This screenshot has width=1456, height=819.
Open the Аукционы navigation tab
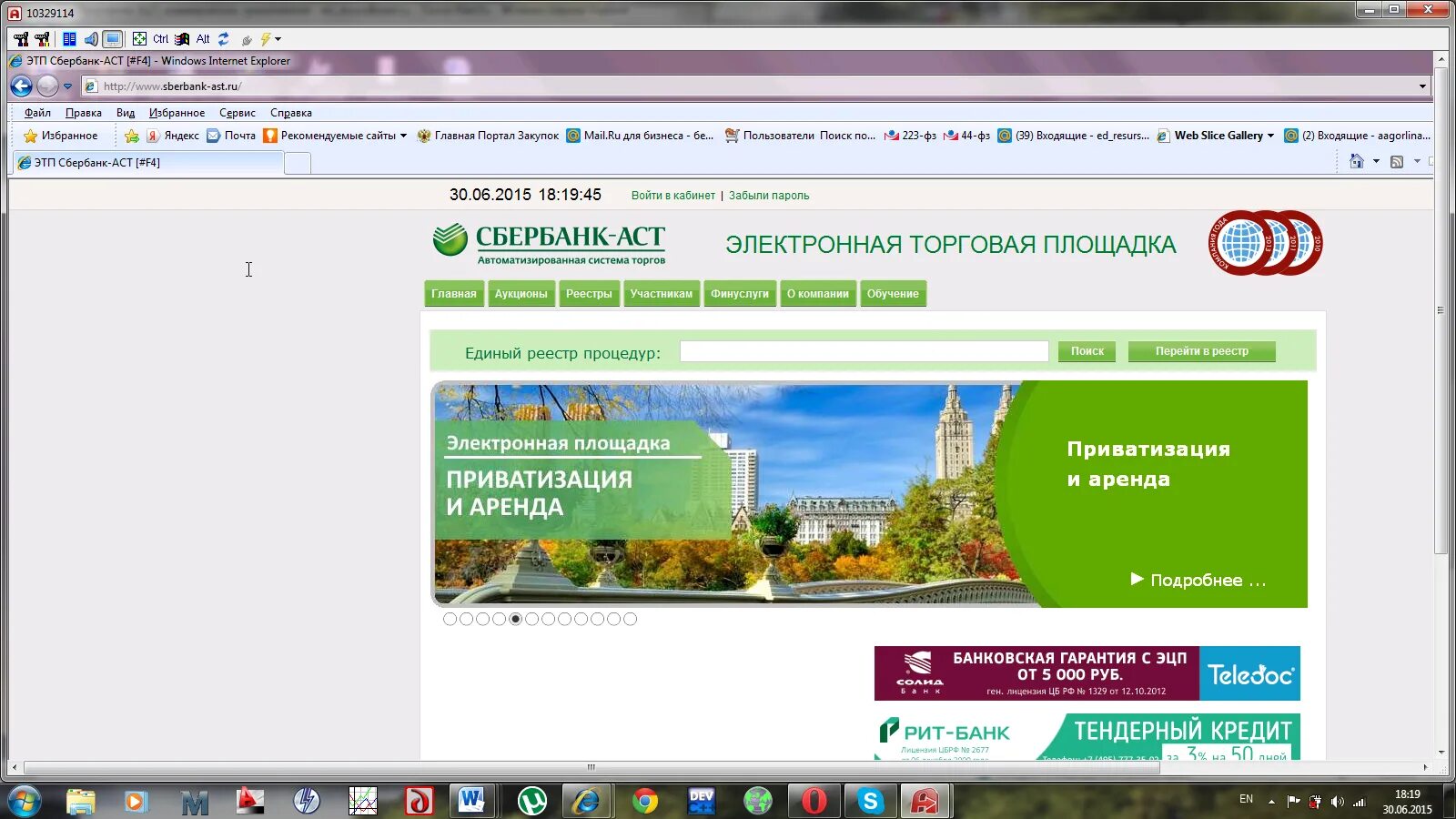521,294
